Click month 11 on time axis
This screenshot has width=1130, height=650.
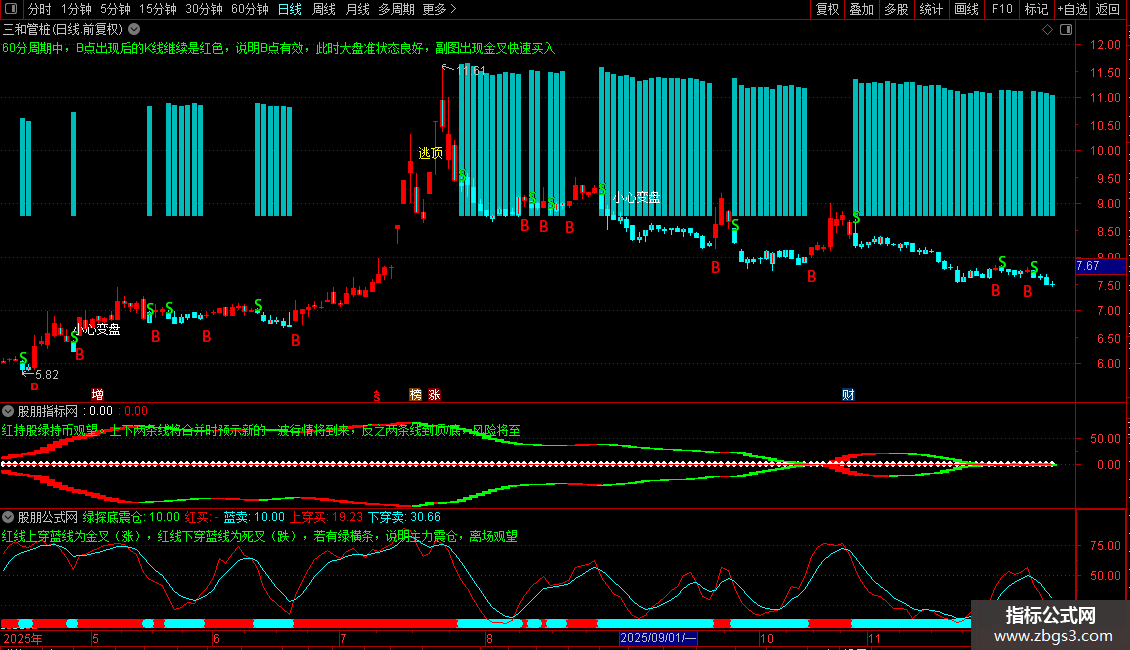coord(874,638)
